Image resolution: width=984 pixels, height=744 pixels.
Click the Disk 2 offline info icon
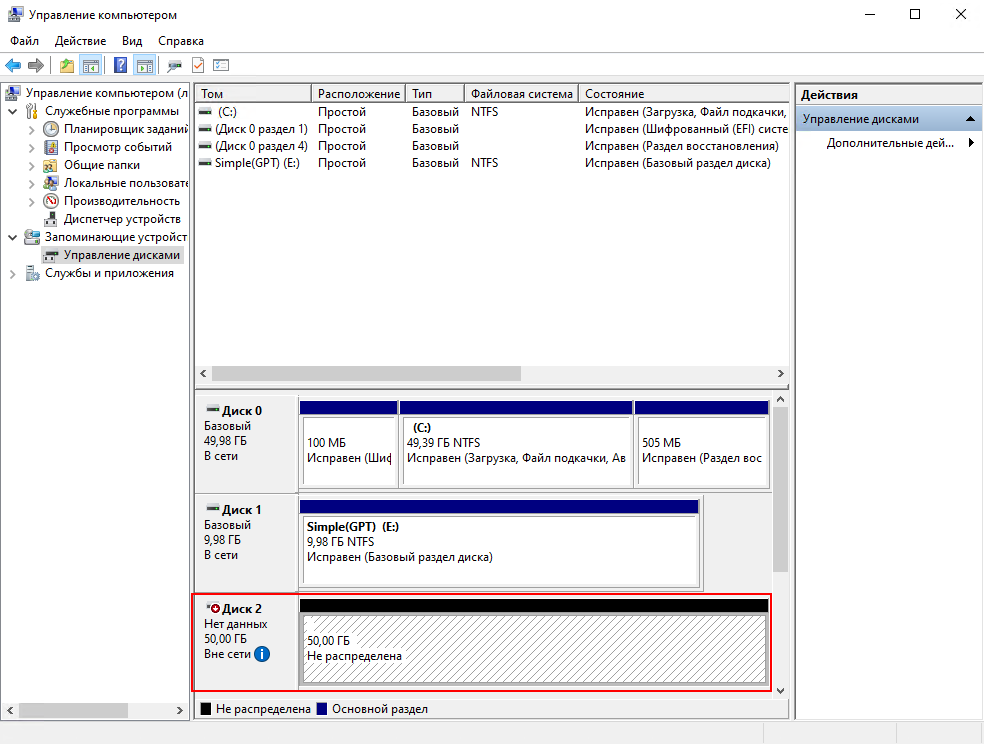[x=262, y=654]
